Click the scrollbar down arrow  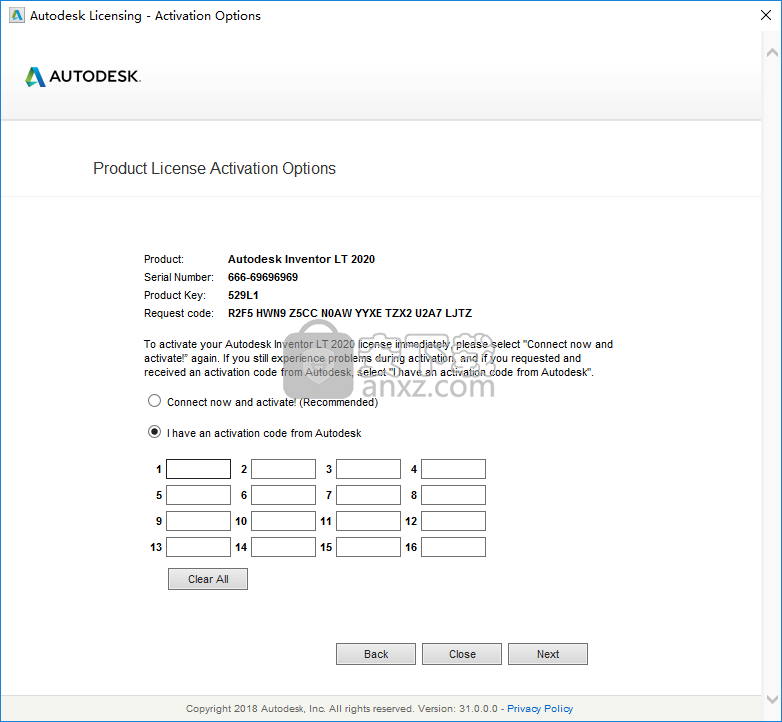click(772, 699)
